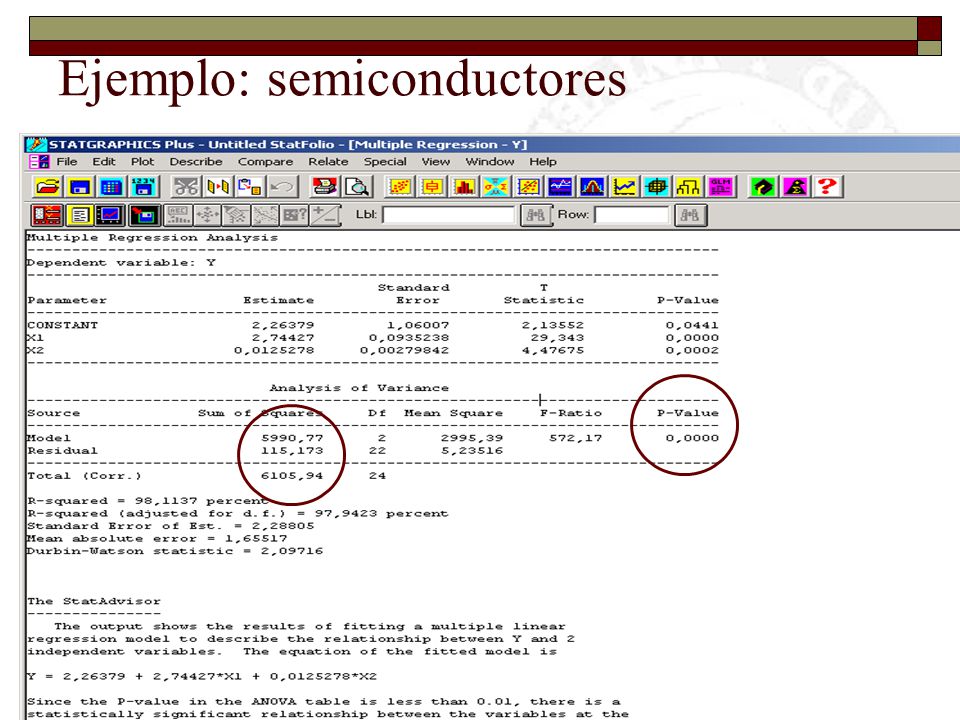Launch the StatAdvisor graduation cap icon
960x720 pixels.
pyautogui.click(x=763, y=186)
